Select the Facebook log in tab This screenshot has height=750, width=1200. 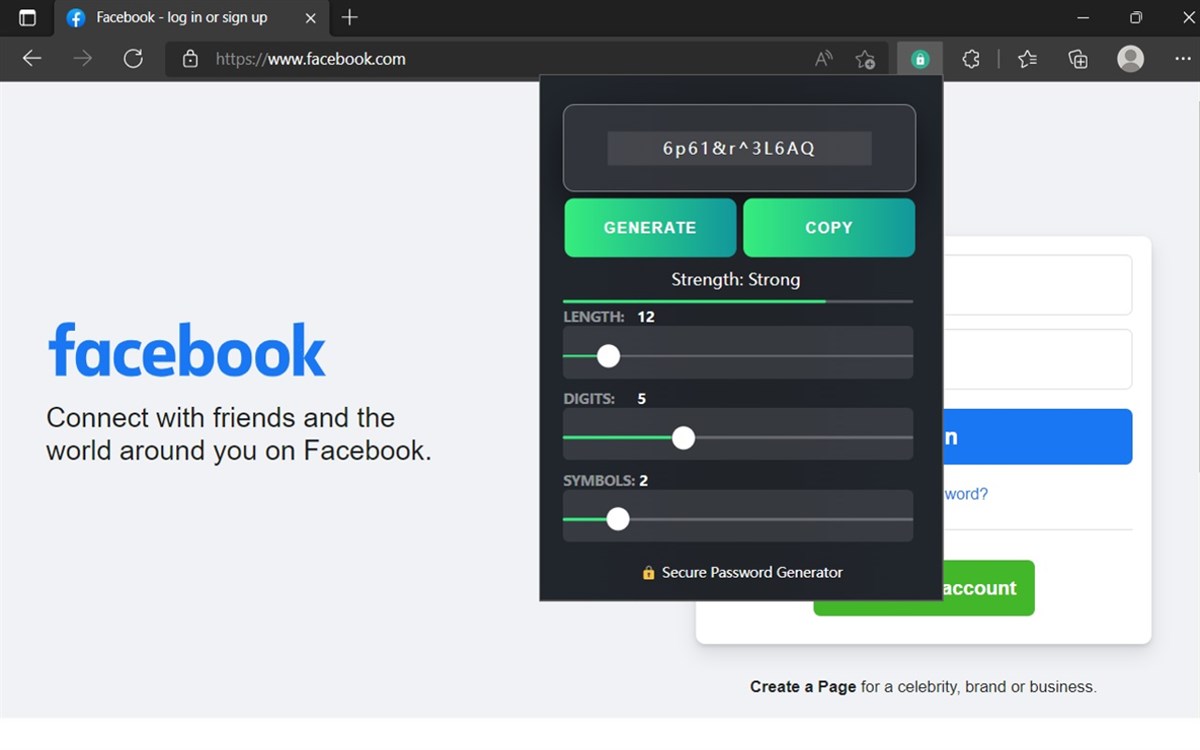pyautogui.click(x=191, y=18)
